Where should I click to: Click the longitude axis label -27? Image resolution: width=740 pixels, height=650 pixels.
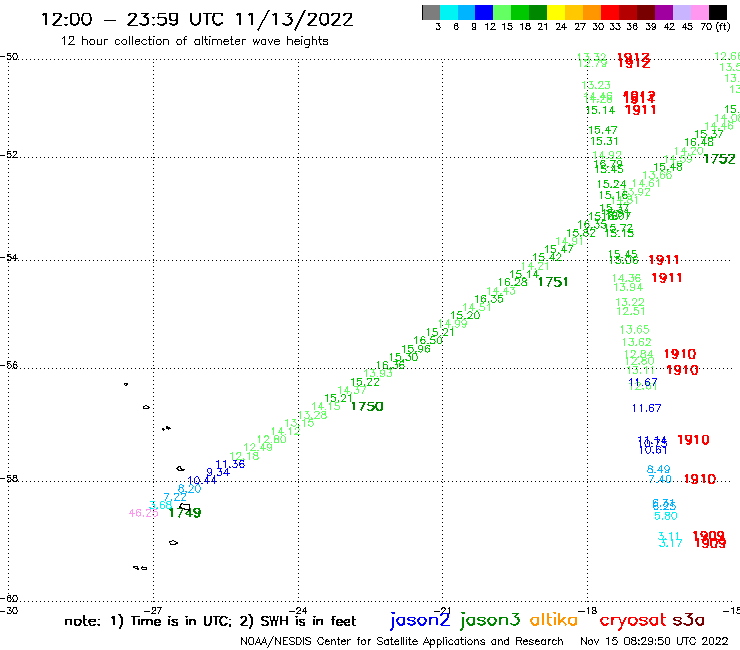[153, 610]
